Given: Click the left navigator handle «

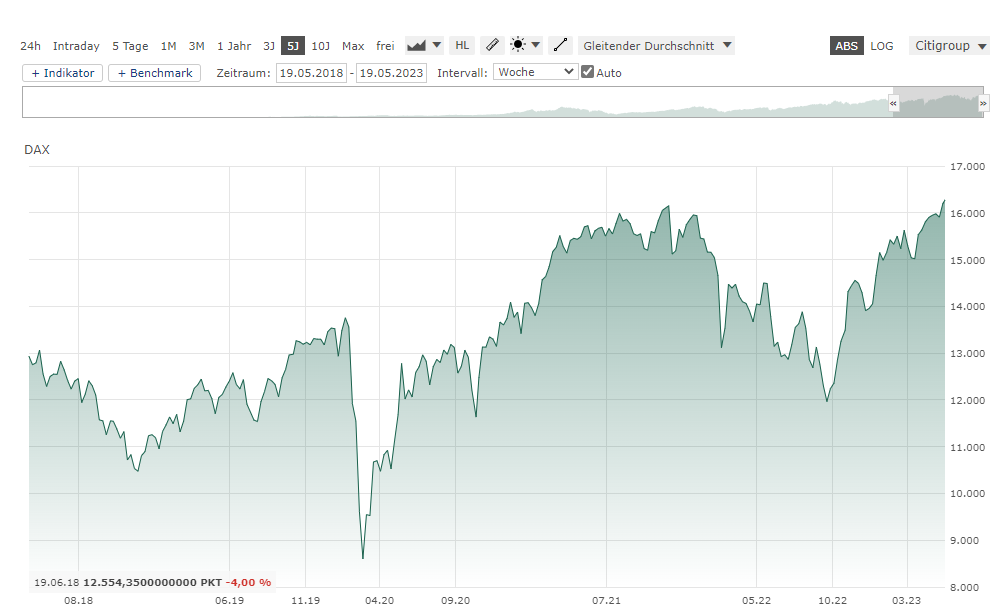Looking at the screenshot, I should [893, 103].
